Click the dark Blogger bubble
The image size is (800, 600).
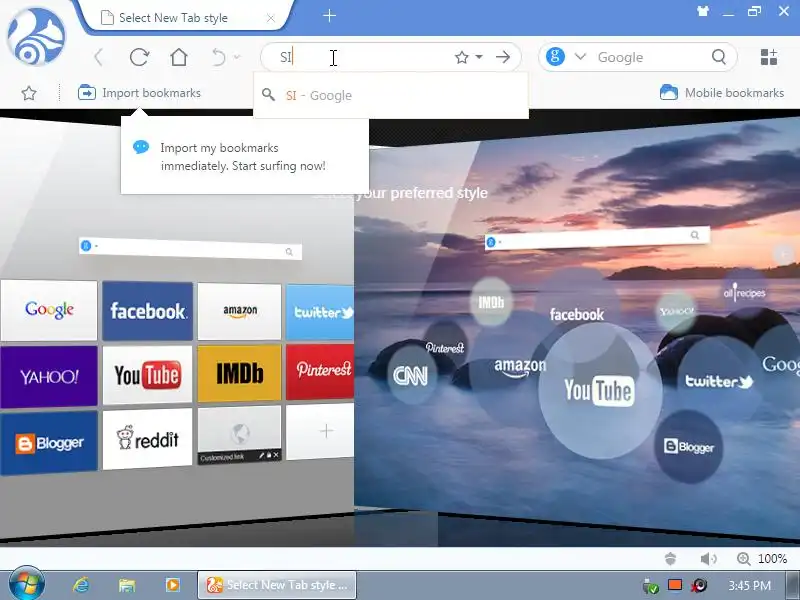click(x=689, y=447)
